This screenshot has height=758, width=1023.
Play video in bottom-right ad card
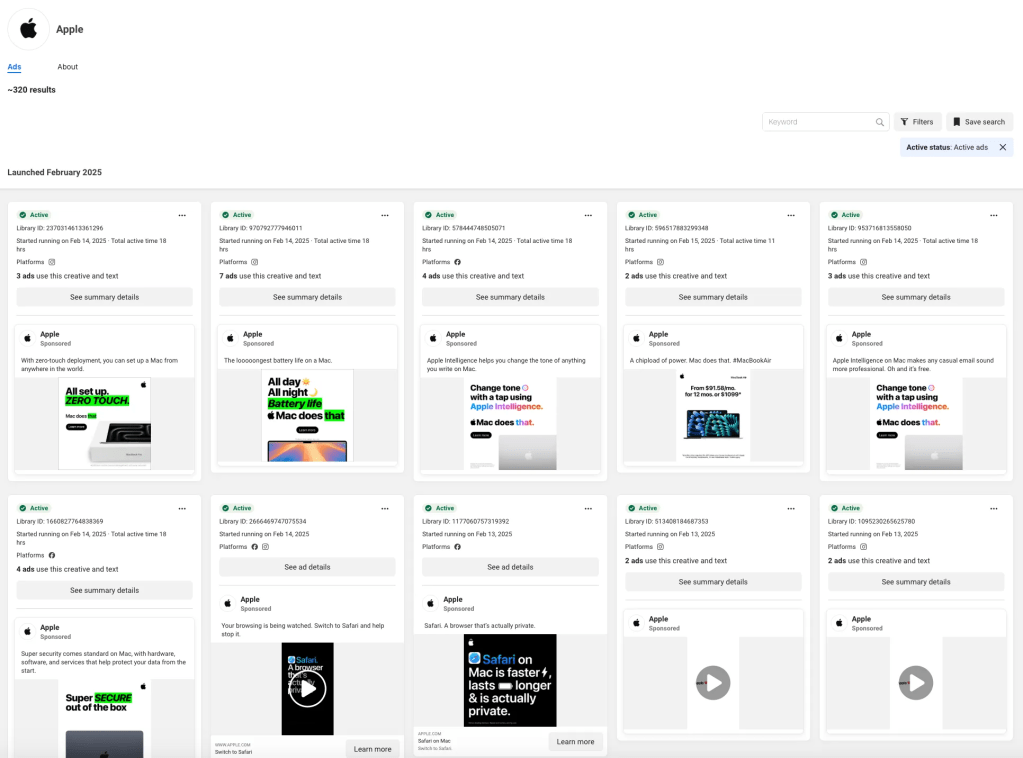coord(916,683)
